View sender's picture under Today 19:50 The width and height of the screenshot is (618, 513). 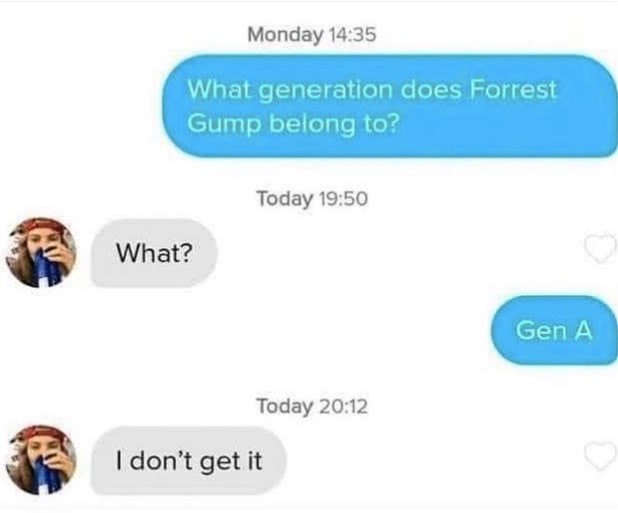coord(41,253)
